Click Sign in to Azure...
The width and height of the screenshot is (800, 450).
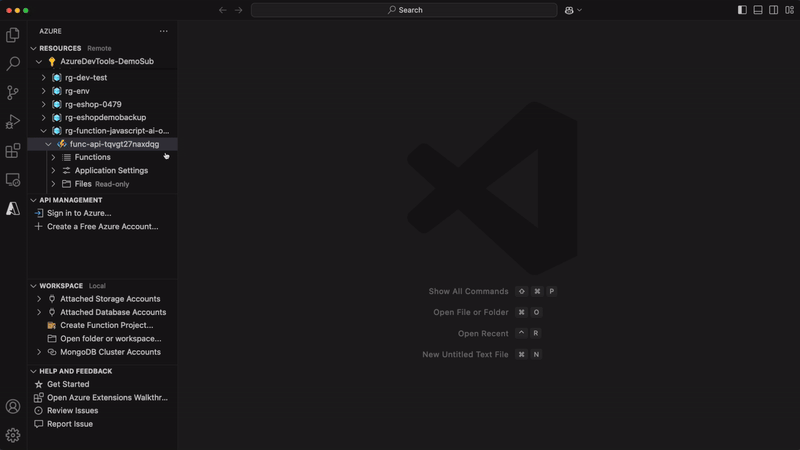coord(79,213)
